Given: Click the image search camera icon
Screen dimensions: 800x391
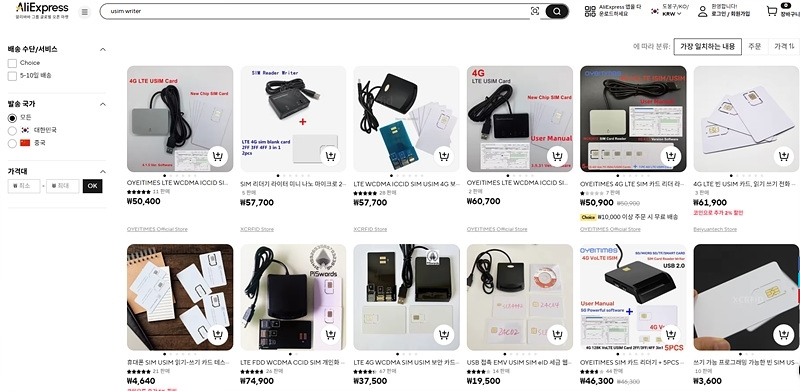Looking at the screenshot, I should tap(535, 11).
